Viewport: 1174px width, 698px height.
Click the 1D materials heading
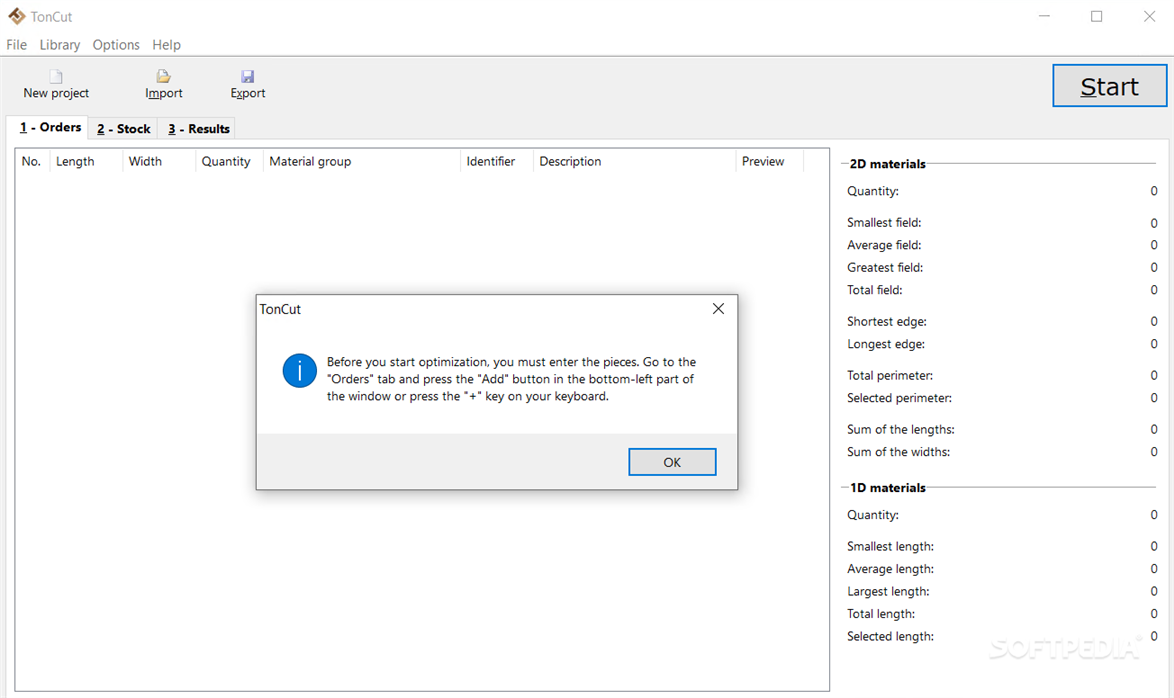887,488
